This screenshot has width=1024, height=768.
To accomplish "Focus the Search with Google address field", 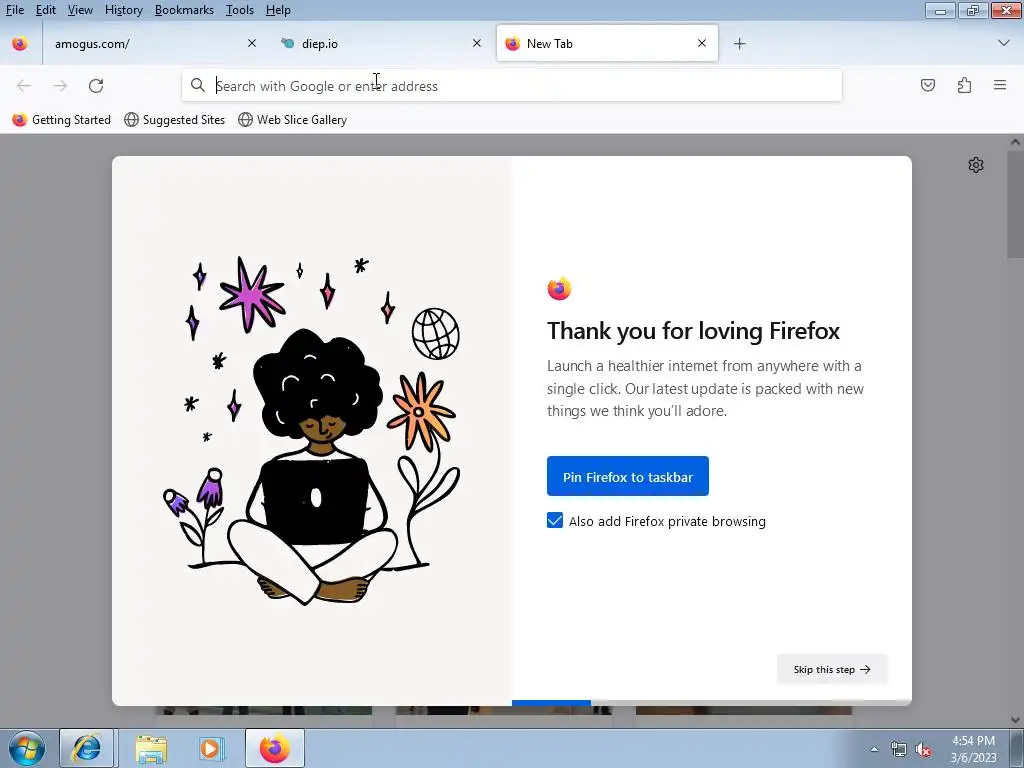I will pyautogui.click(x=511, y=86).
